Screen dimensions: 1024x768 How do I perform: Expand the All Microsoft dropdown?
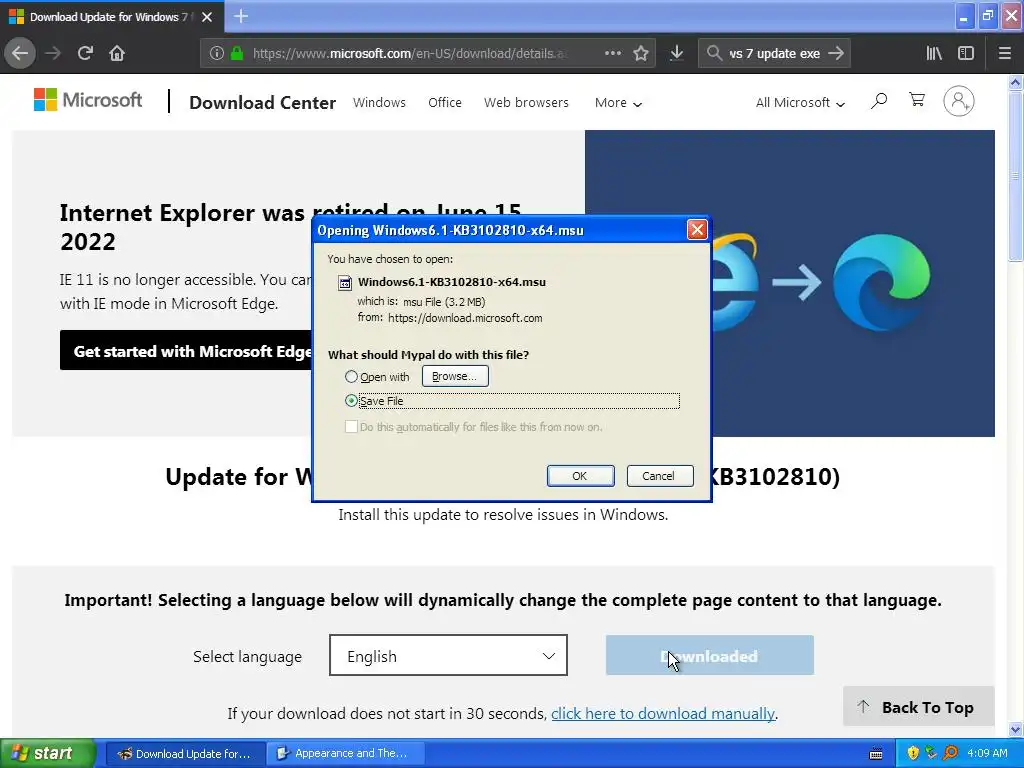pyautogui.click(x=800, y=103)
